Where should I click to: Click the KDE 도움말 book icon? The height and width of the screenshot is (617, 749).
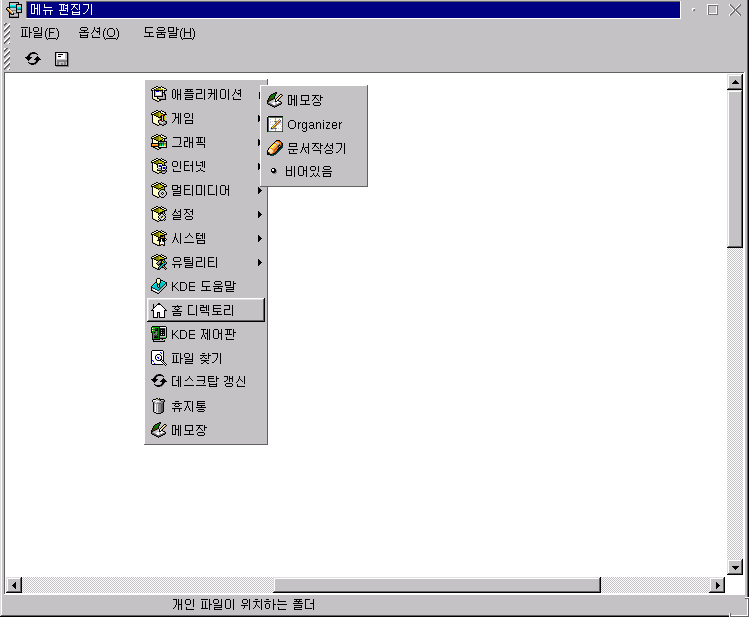(x=159, y=286)
